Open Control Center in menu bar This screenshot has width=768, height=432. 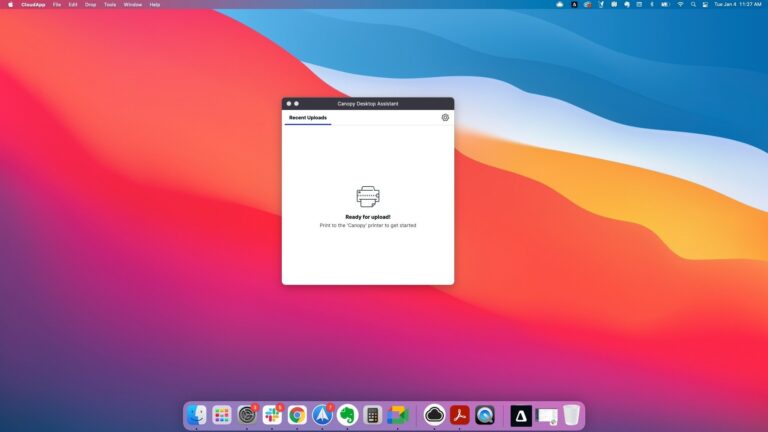click(705, 4)
